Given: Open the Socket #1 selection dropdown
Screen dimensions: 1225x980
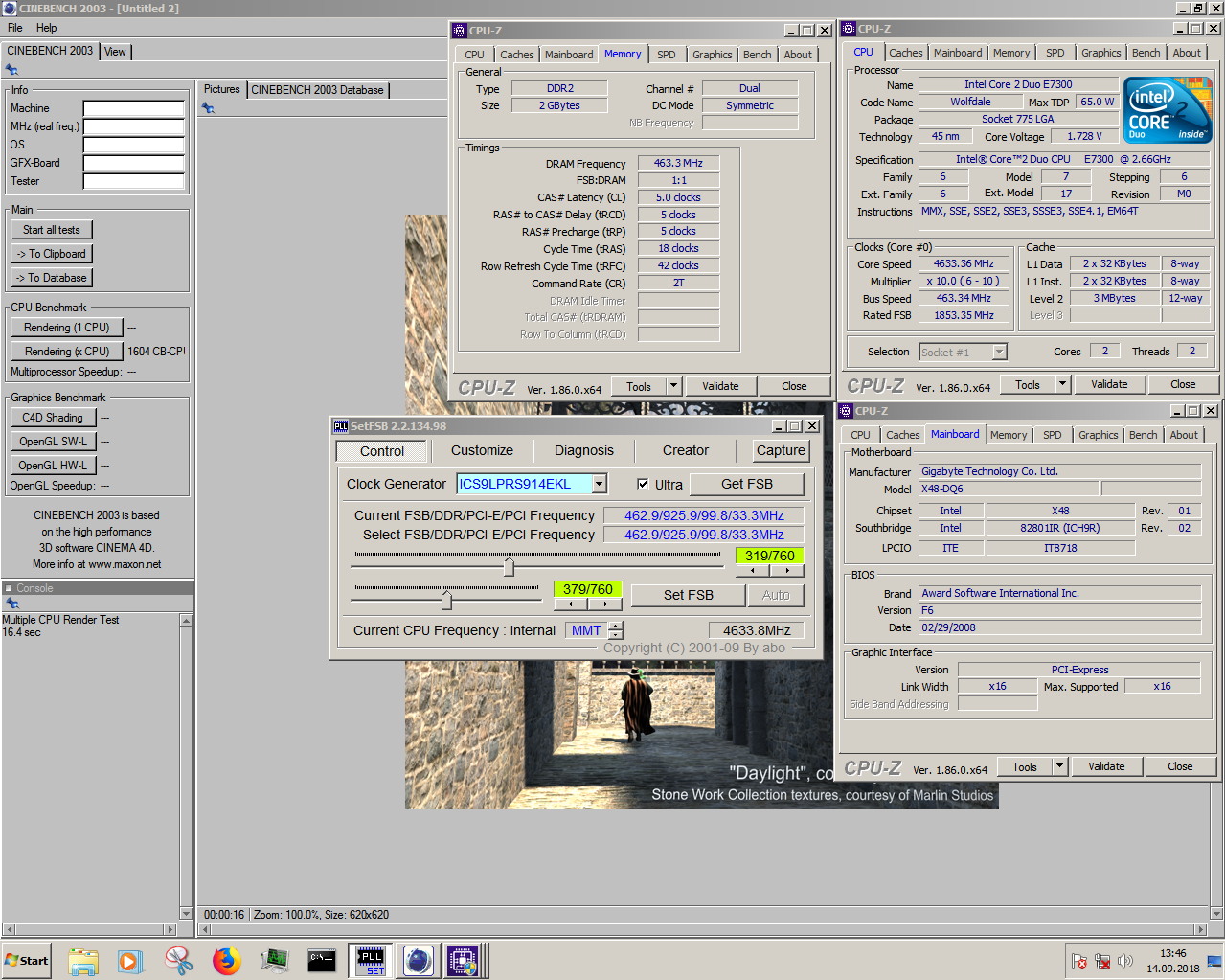Looking at the screenshot, I should tap(1000, 352).
